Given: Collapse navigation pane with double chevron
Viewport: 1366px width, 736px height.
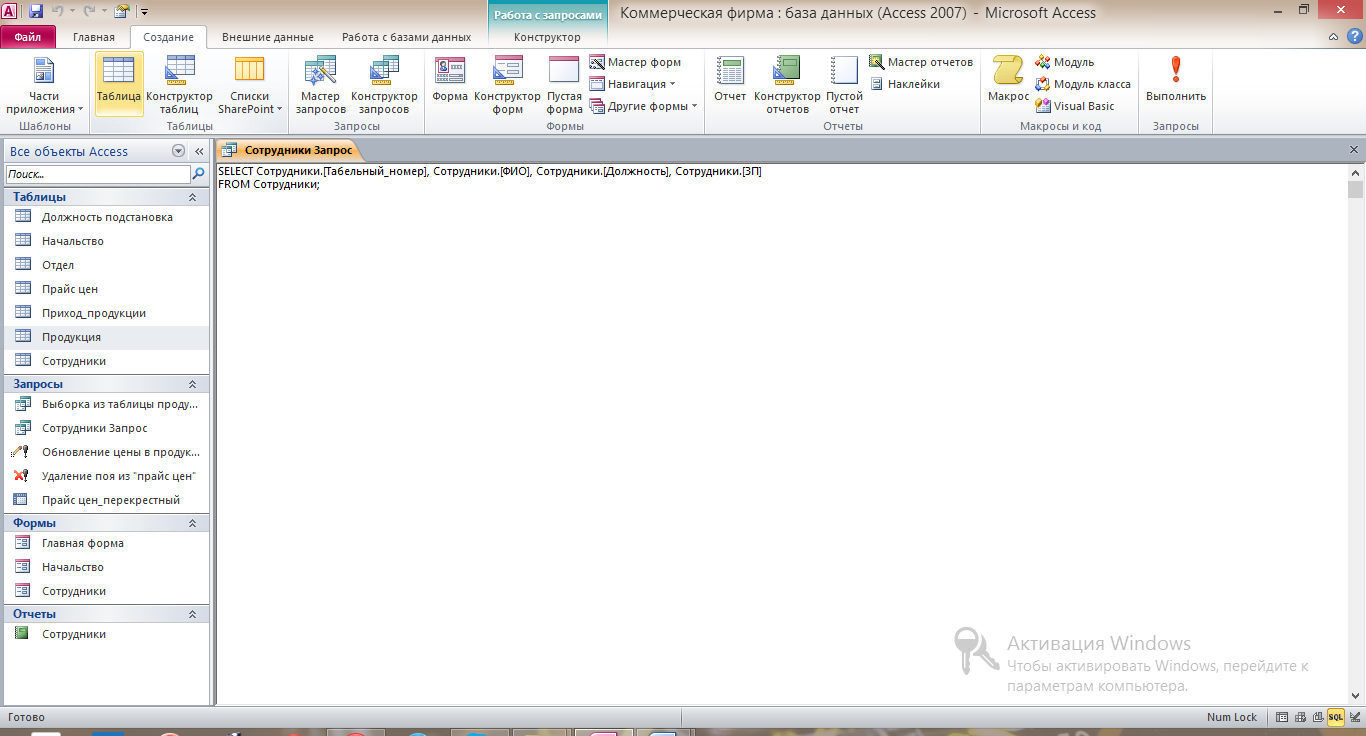Looking at the screenshot, I should tap(199, 151).
